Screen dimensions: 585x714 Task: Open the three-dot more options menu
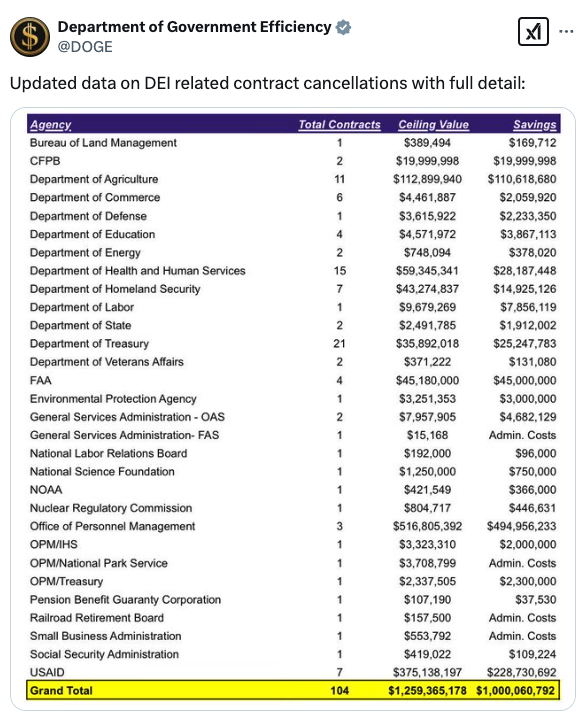566,31
